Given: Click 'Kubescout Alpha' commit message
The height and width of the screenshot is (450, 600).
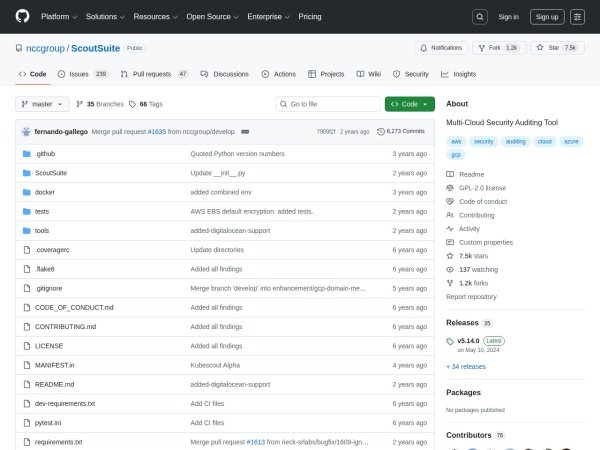Looking at the screenshot, I should (215, 365).
